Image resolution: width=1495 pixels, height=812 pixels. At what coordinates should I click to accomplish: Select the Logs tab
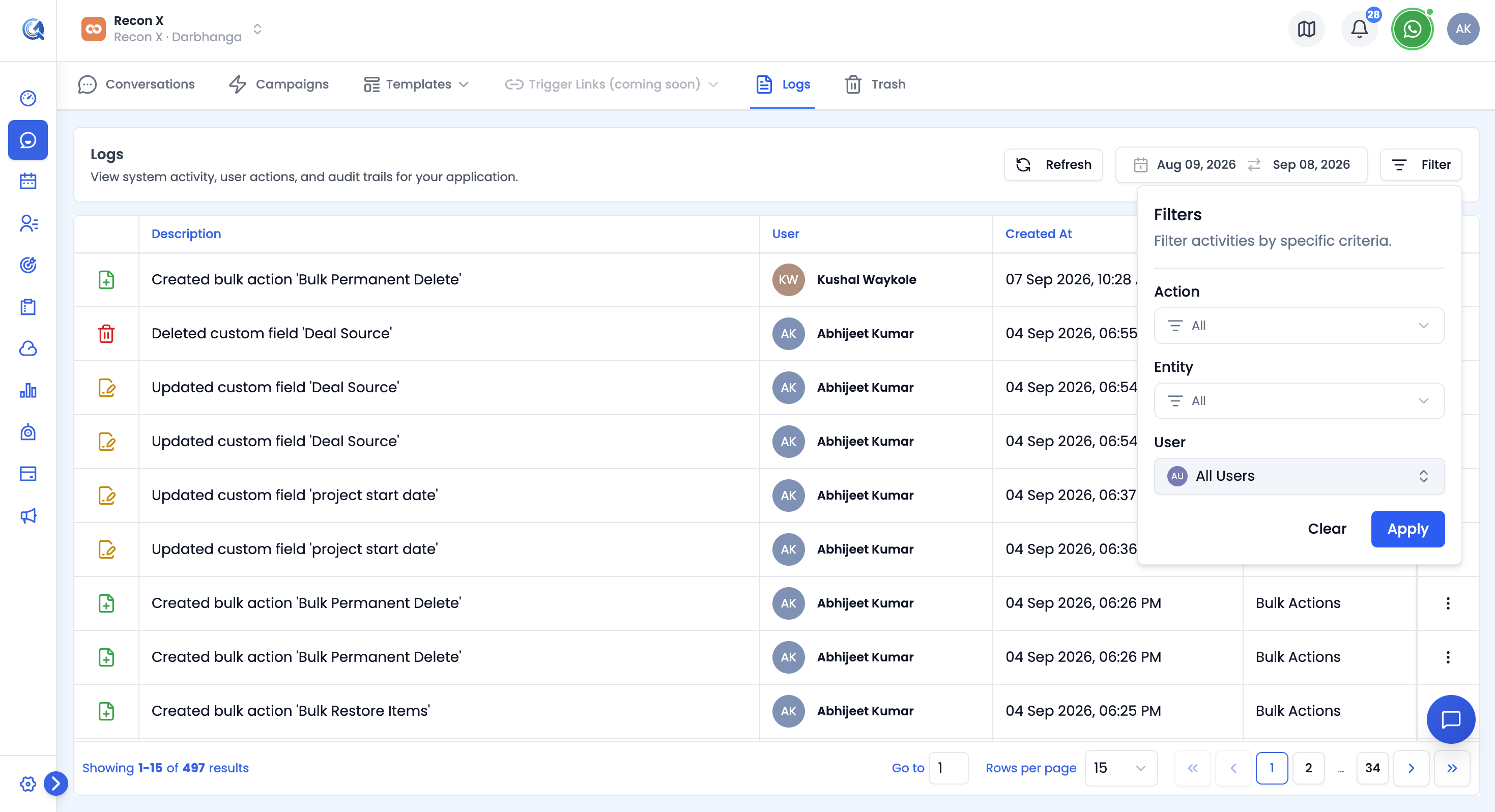click(782, 84)
